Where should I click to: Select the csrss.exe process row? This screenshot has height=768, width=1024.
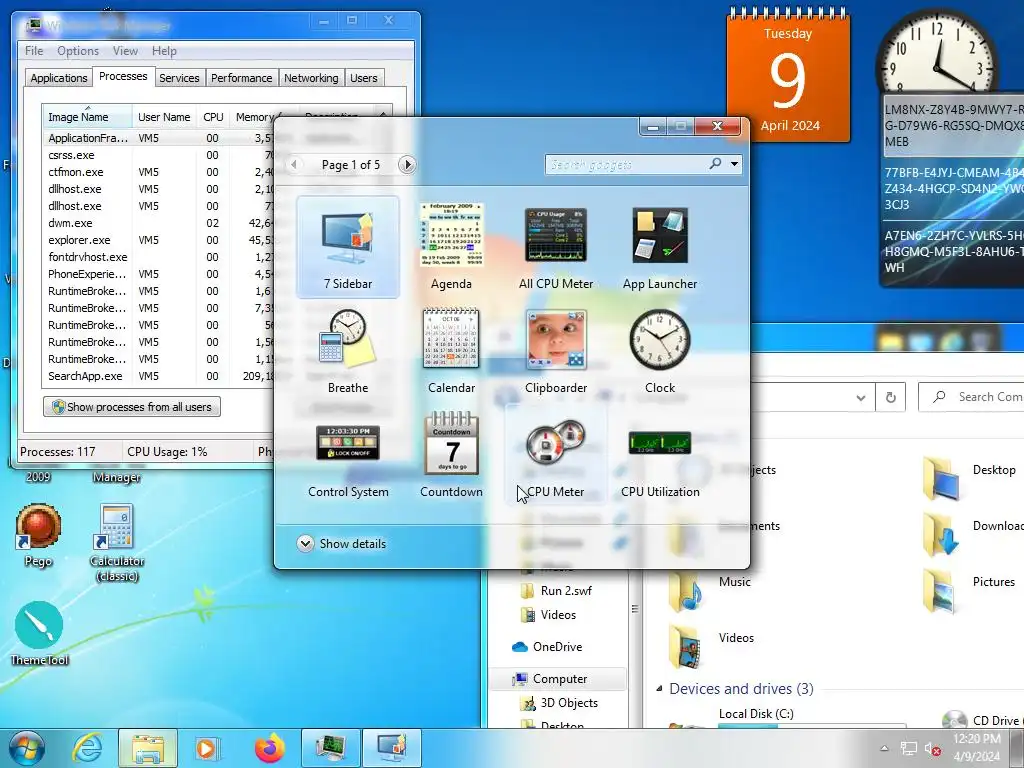tap(160, 155)
